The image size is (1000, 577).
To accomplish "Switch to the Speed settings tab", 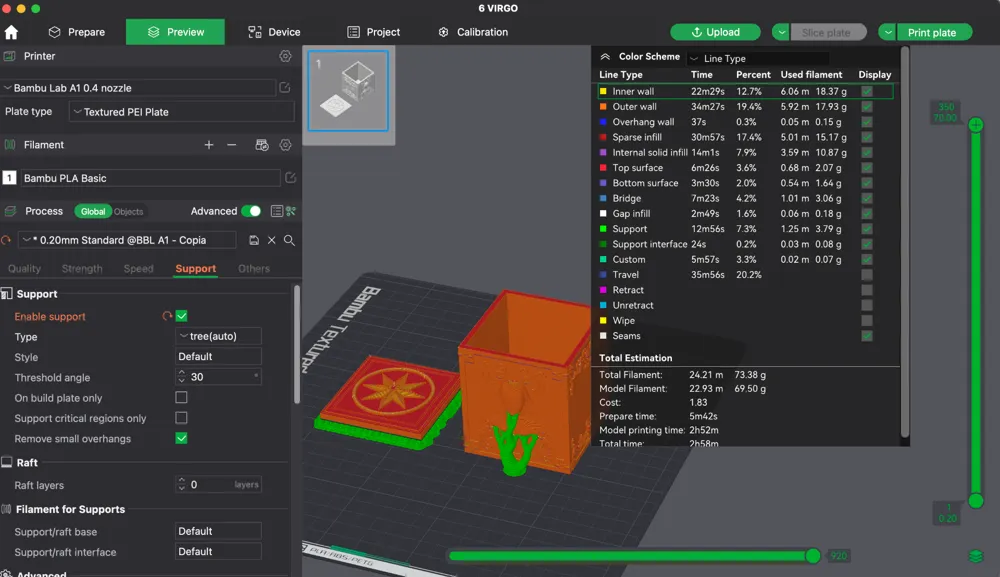I will point(138,268).
